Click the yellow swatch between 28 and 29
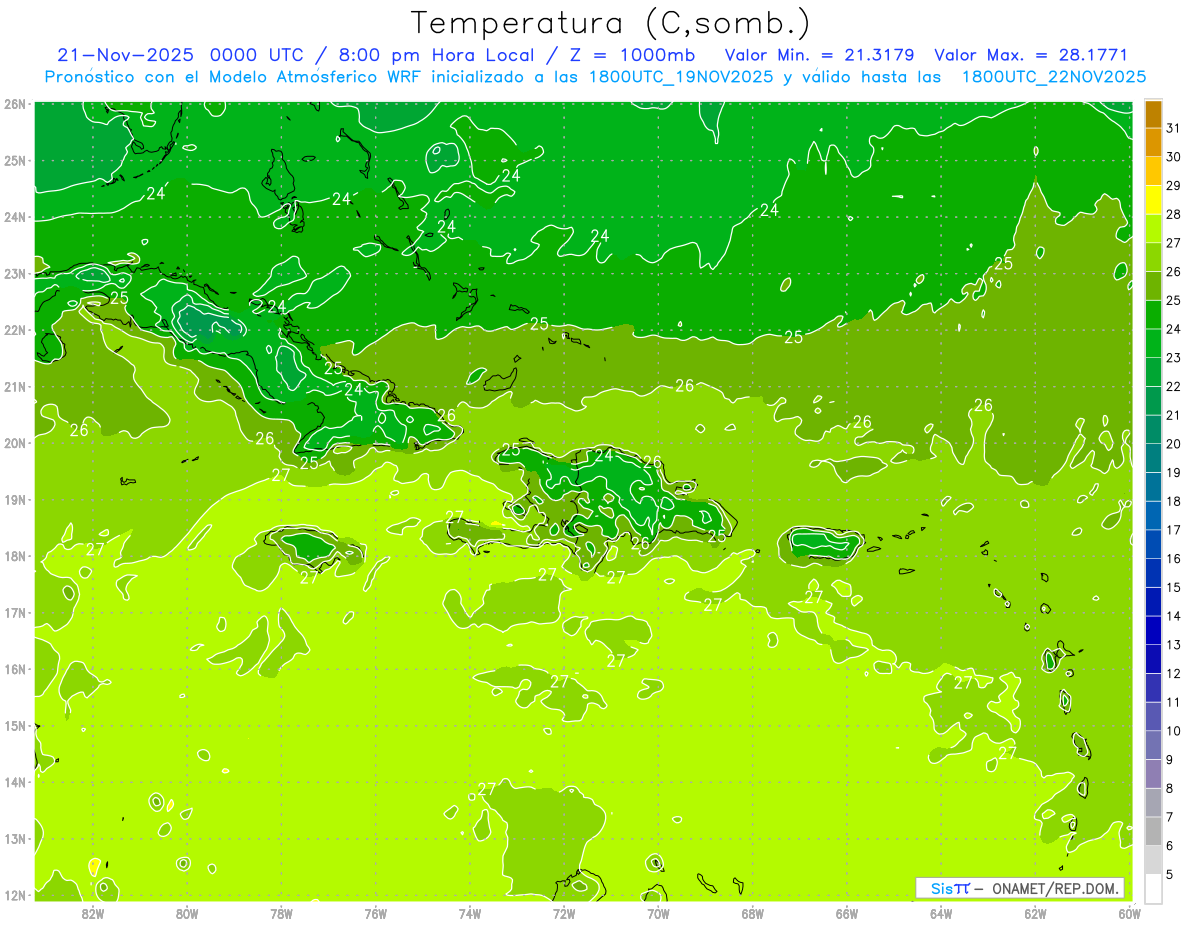The width and height of the screenshot is (1200, 927). pos(1153,200)
